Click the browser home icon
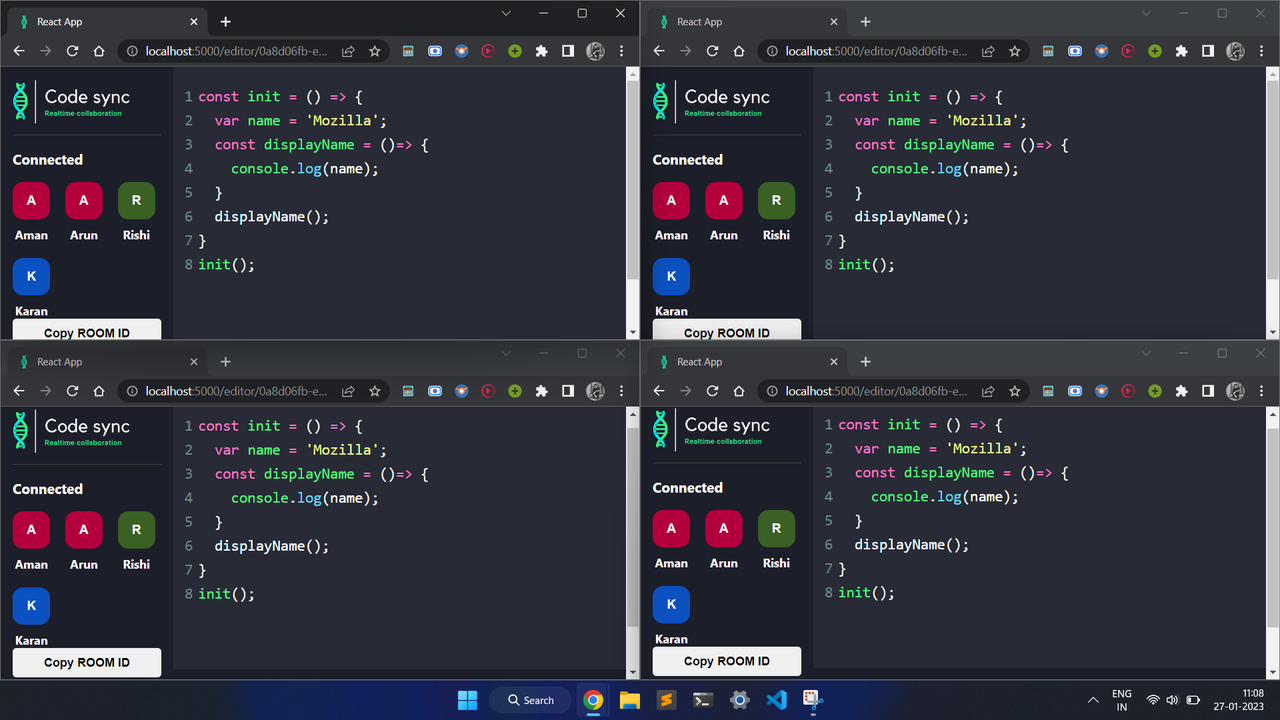Viewport: 1280px width, 720px height. point(98,51)
